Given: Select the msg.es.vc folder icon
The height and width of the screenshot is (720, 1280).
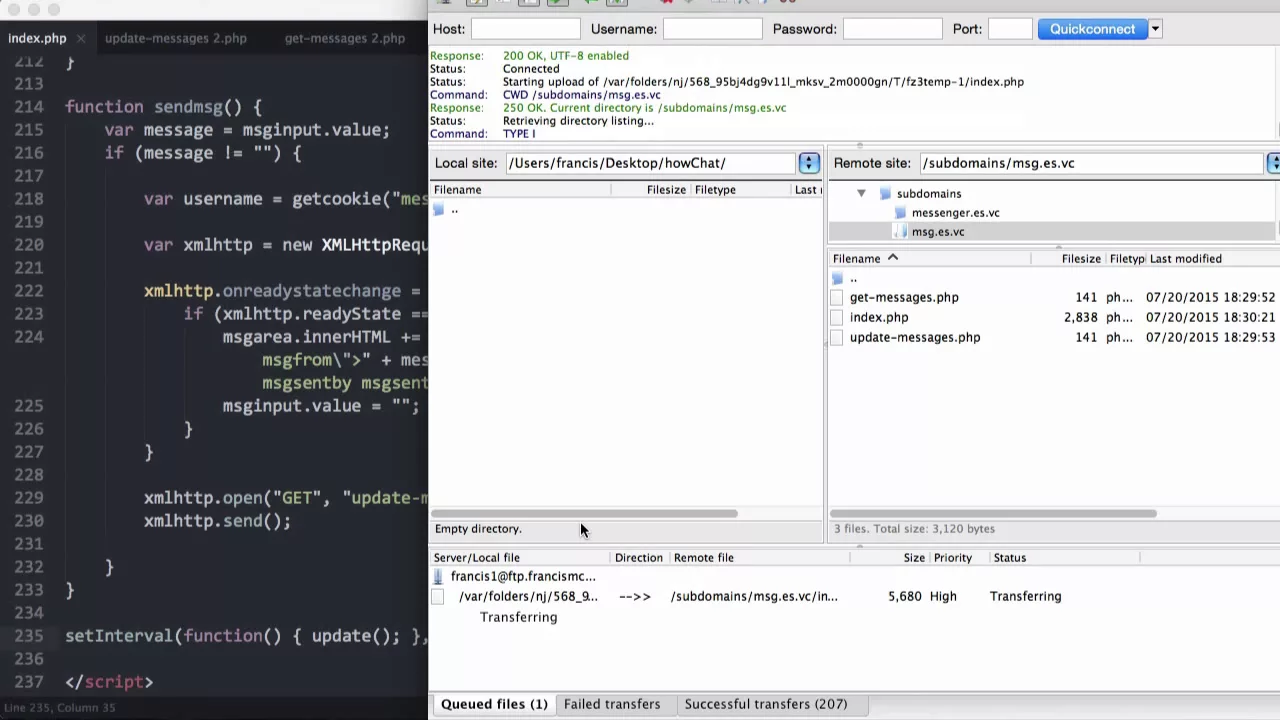Looking at the screenshot, I should pyautogui.click(x=900, y=232).
